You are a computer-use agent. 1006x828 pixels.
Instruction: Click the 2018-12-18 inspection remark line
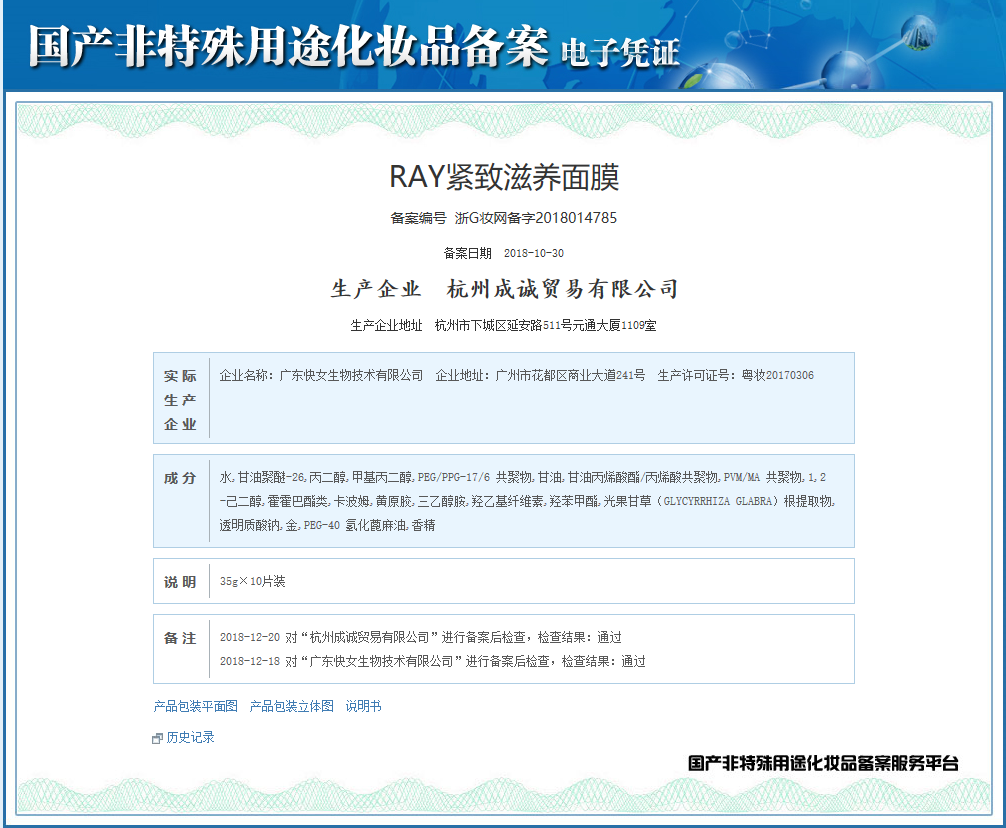click(x=433, y=661)
